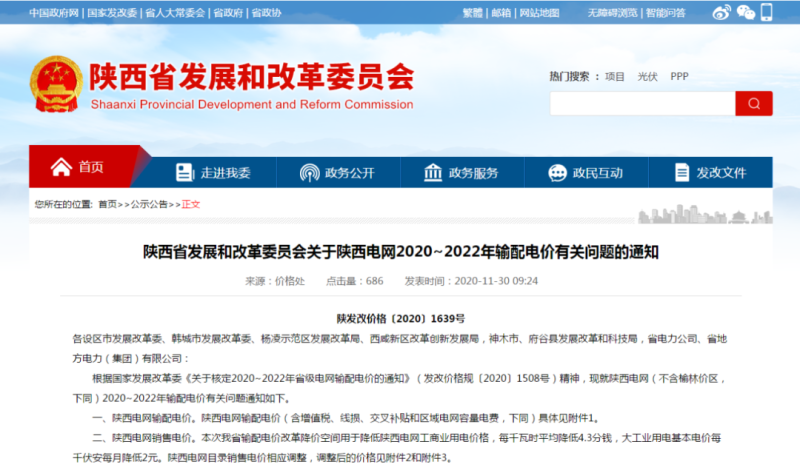Screen dimensions: 800x470
Task: Click paragraph beginning 一、陕西电网输配电价
Action: 345,418
